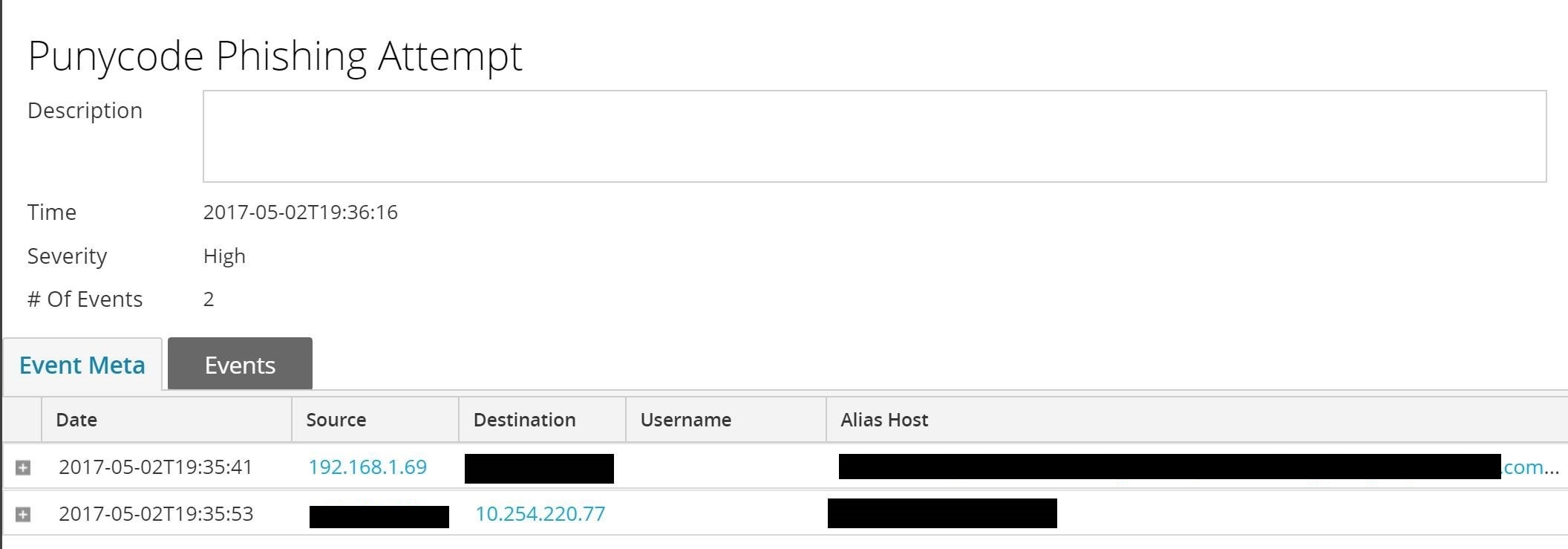Screen dimensions: 1568x549
Task: Click the Username column header
Action: tap(685, 420)
